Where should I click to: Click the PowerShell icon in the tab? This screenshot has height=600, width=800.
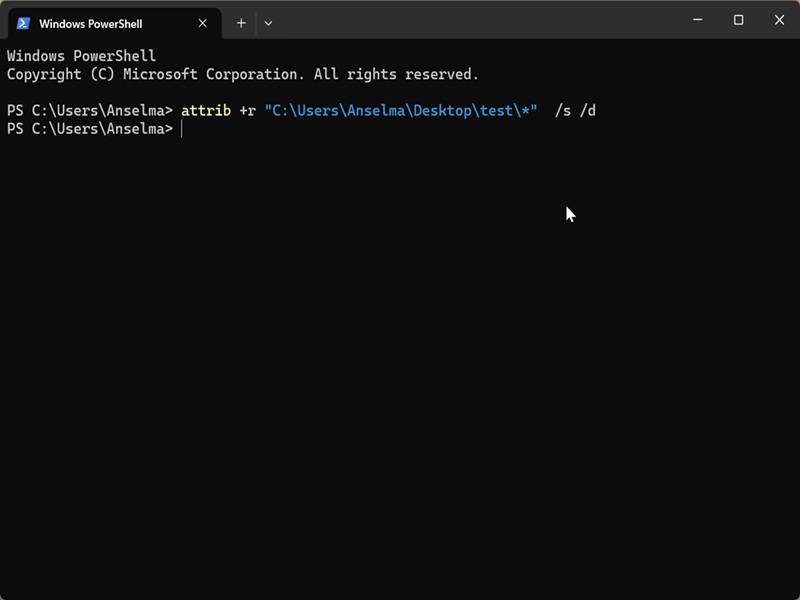tap(23, 23)
